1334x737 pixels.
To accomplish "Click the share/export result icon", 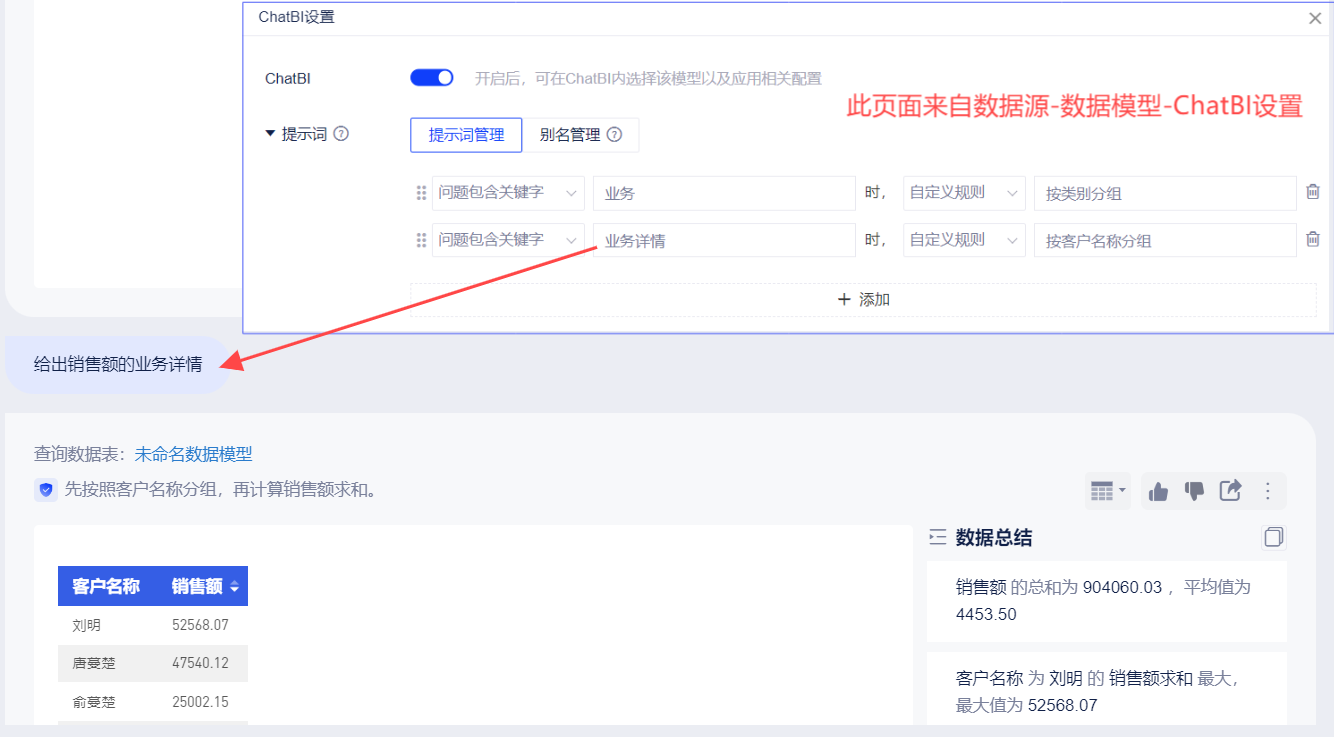I will pos(1230,491).
